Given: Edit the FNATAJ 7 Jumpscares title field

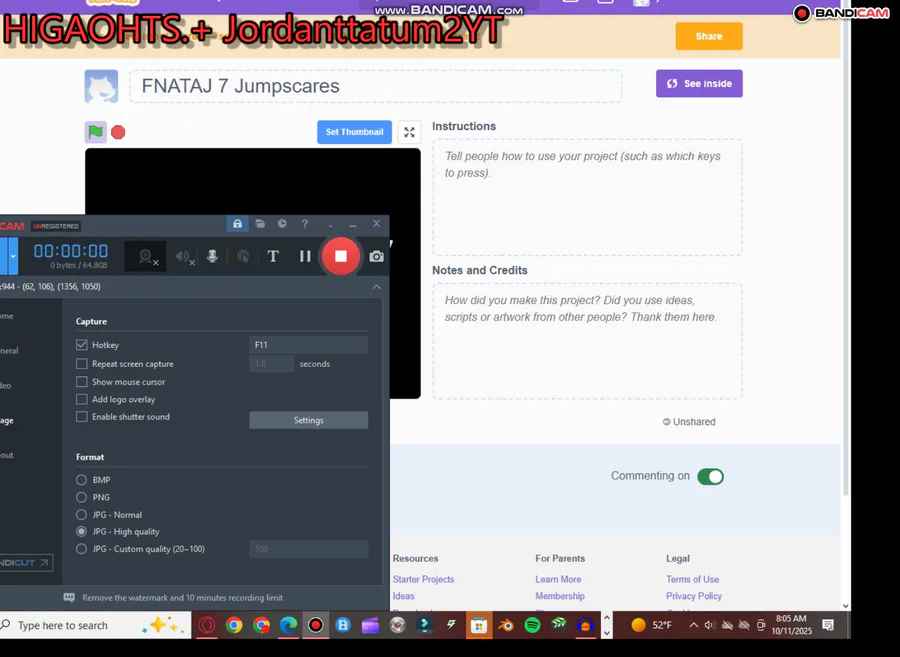Looking at the screenshot, I should click(375, 86).
